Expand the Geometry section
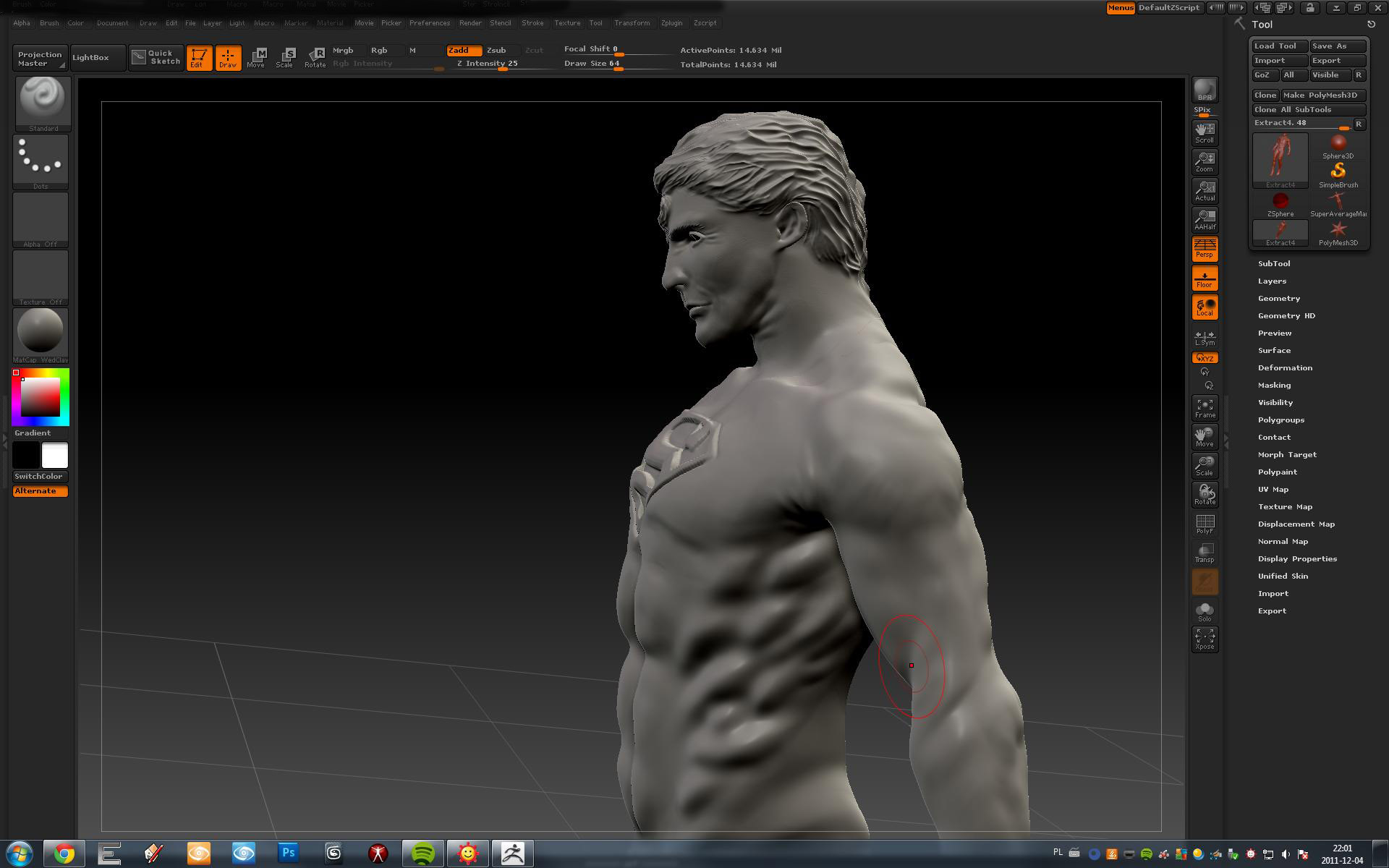 (x=1279, y=299)
